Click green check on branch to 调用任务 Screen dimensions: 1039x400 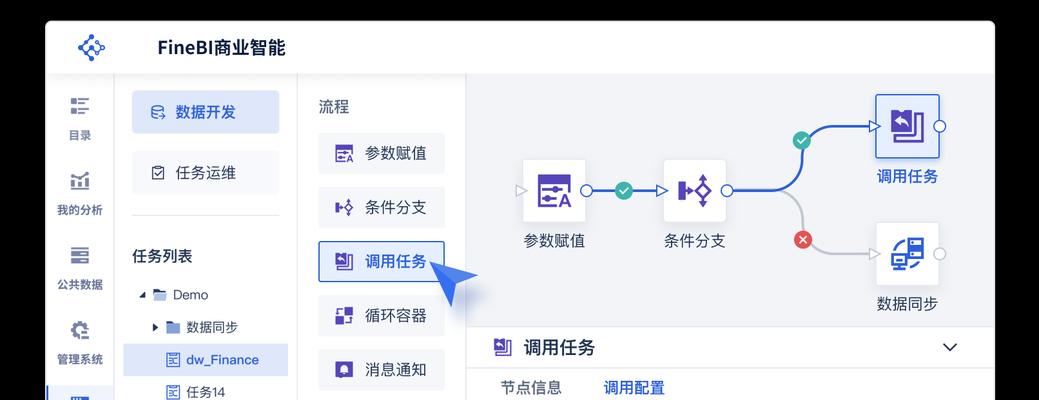pyautogui.click(x=802, y=140)
